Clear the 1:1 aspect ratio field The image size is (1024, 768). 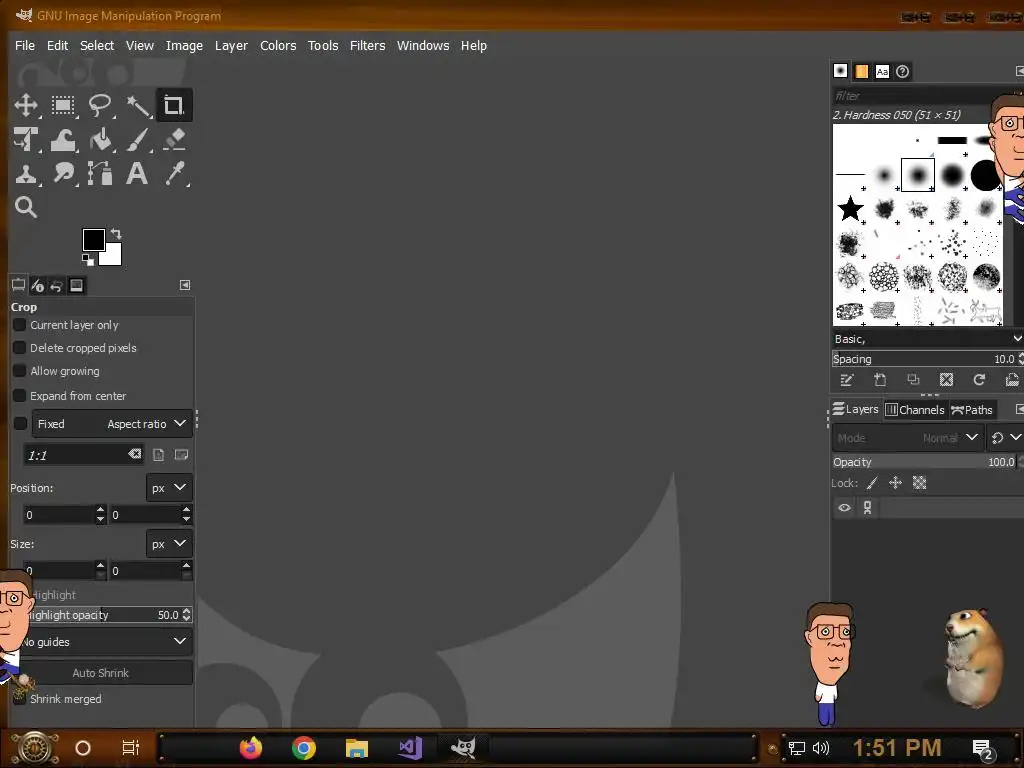point(135,454)
